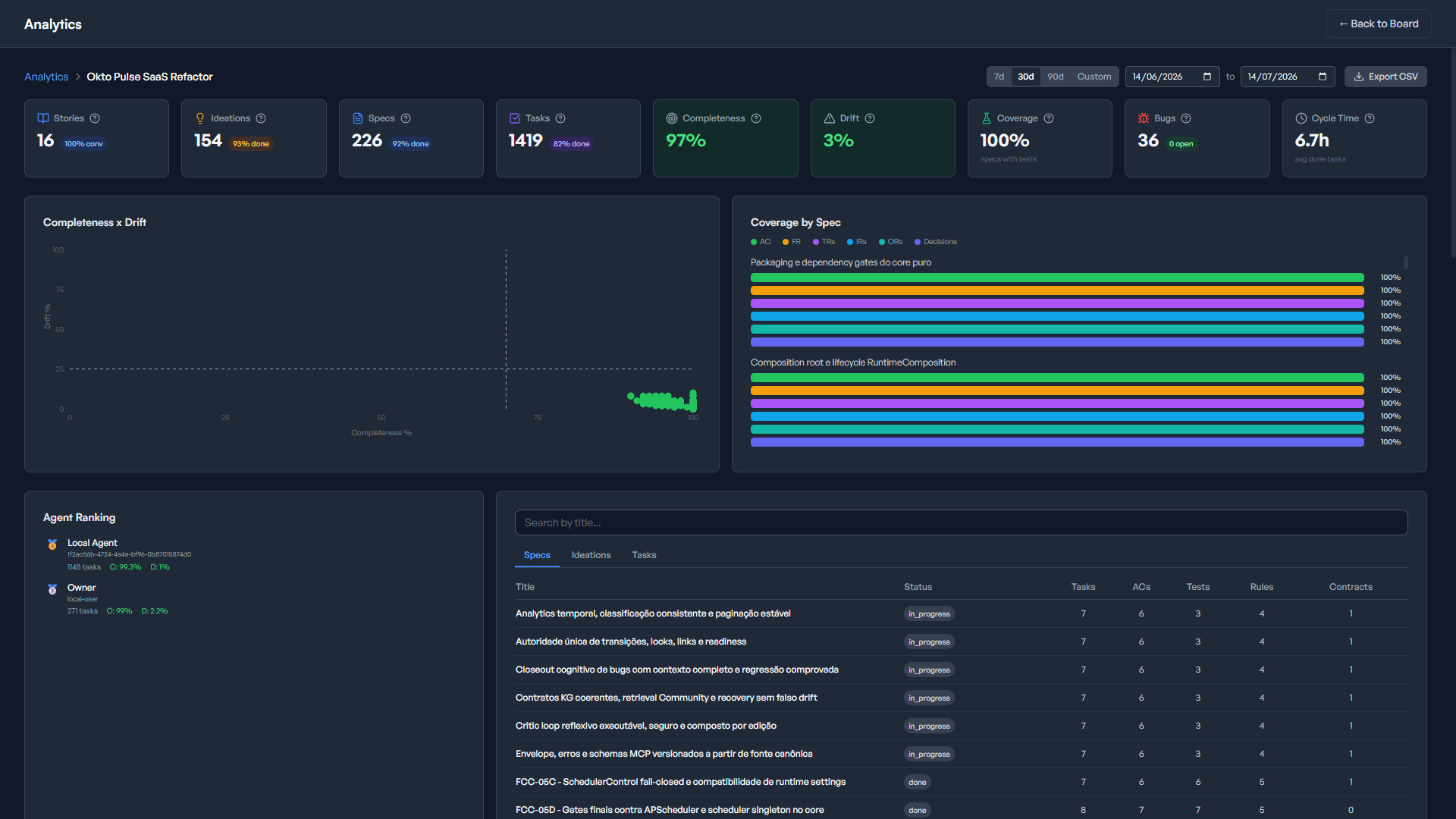Click the start date field 14/06/2026

(x=1172, y=77)
